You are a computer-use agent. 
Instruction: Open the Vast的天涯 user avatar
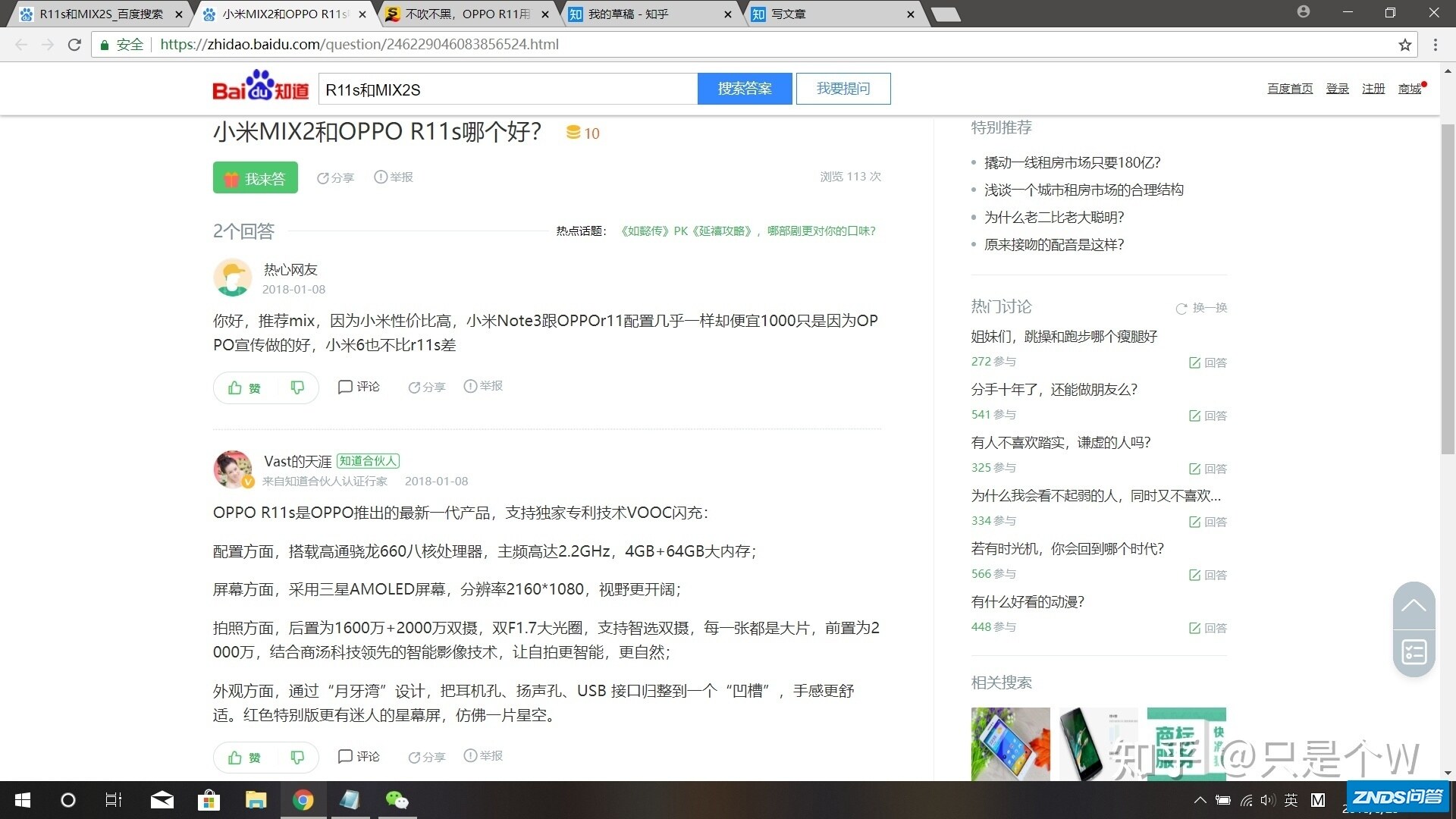[x=233, y=469]
